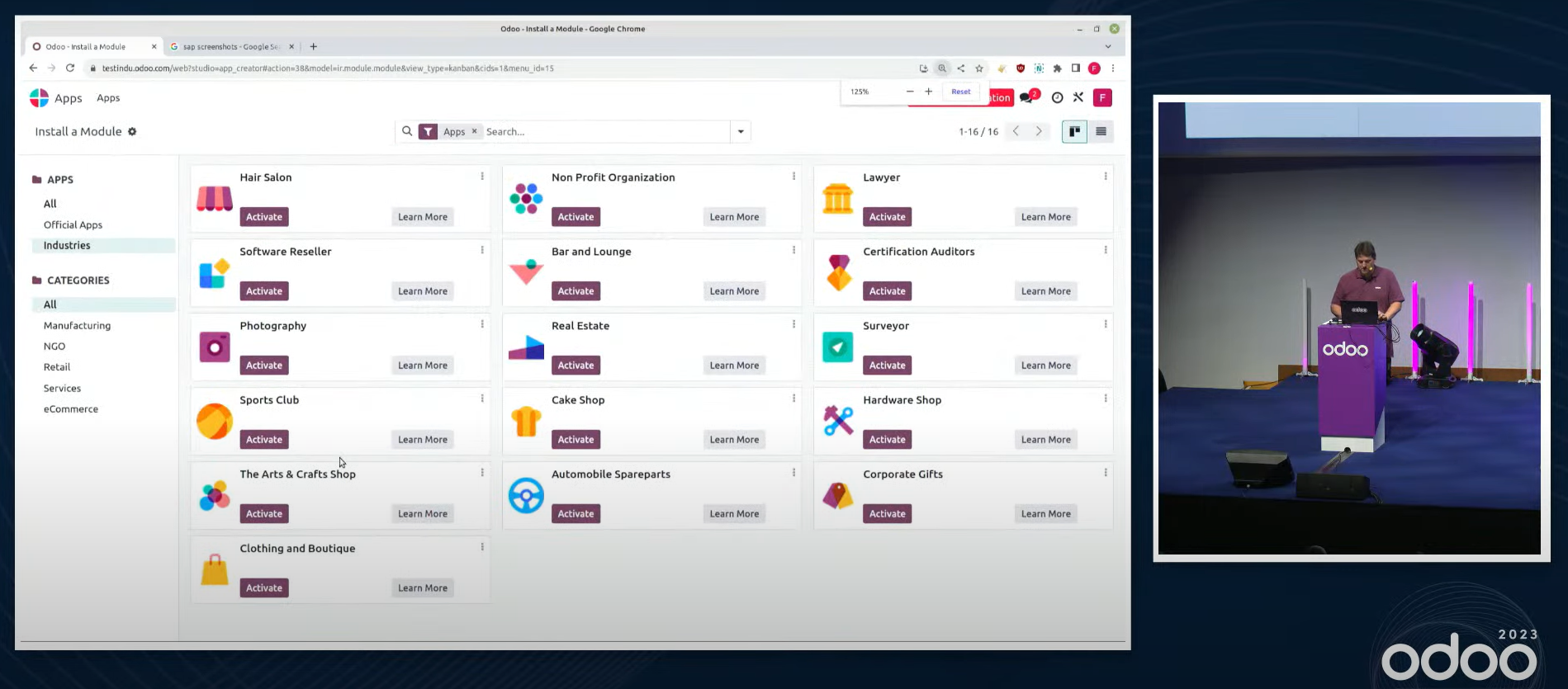The height and width of the screenshot is (689, 1568).
Task: Open the user avatar F menu in Odoo
Action: (x=1102, y=97)
